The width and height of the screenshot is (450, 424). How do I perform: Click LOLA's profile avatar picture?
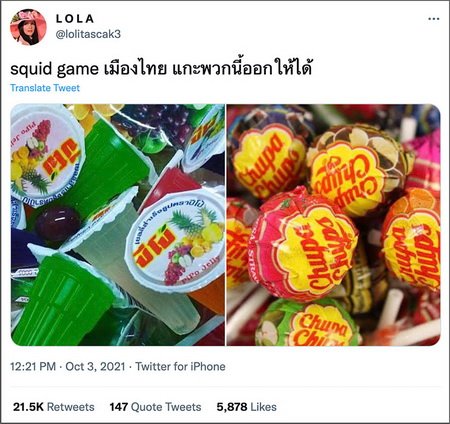[x=28, y=27]
